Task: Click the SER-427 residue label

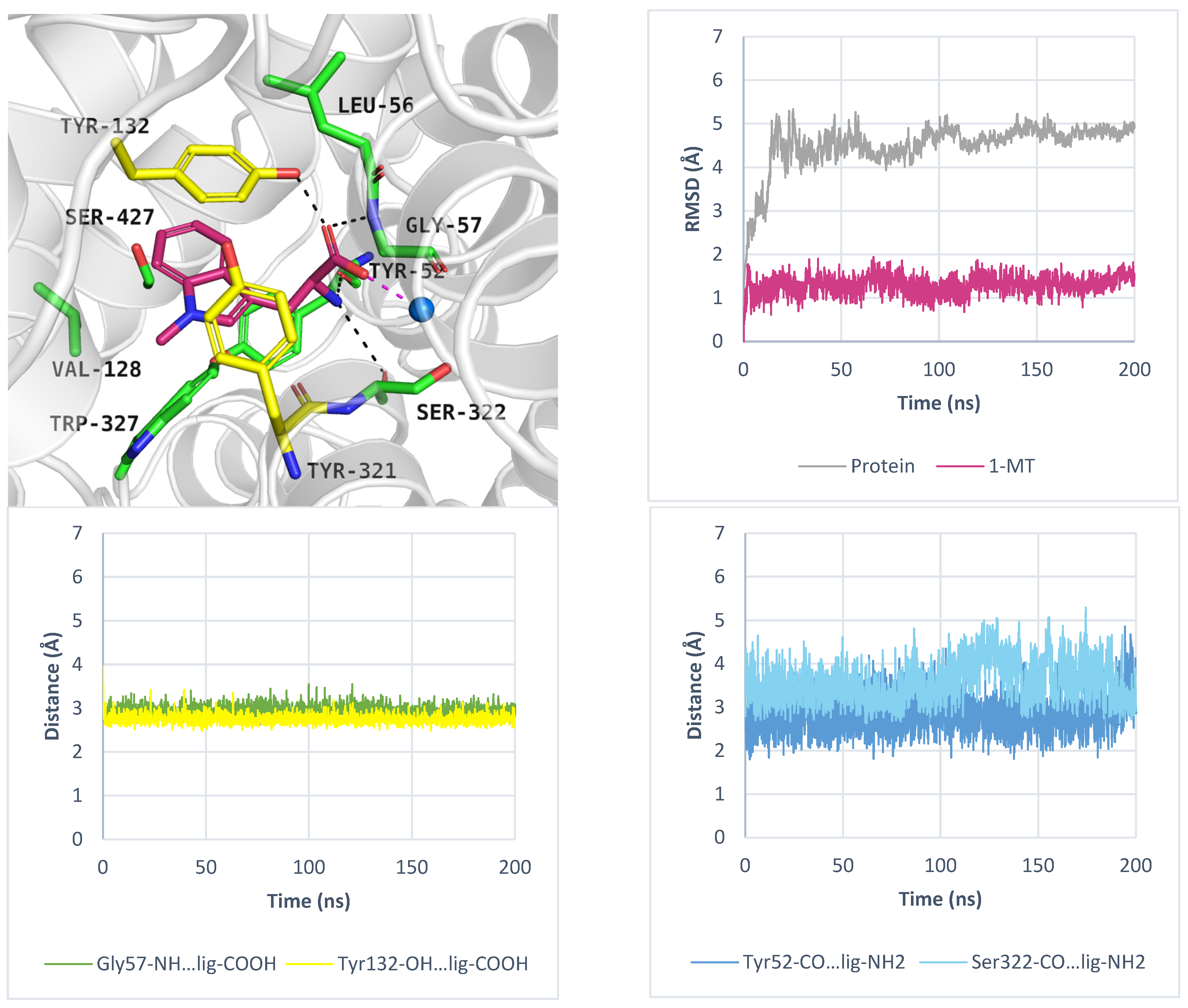Action: (109, 217)
